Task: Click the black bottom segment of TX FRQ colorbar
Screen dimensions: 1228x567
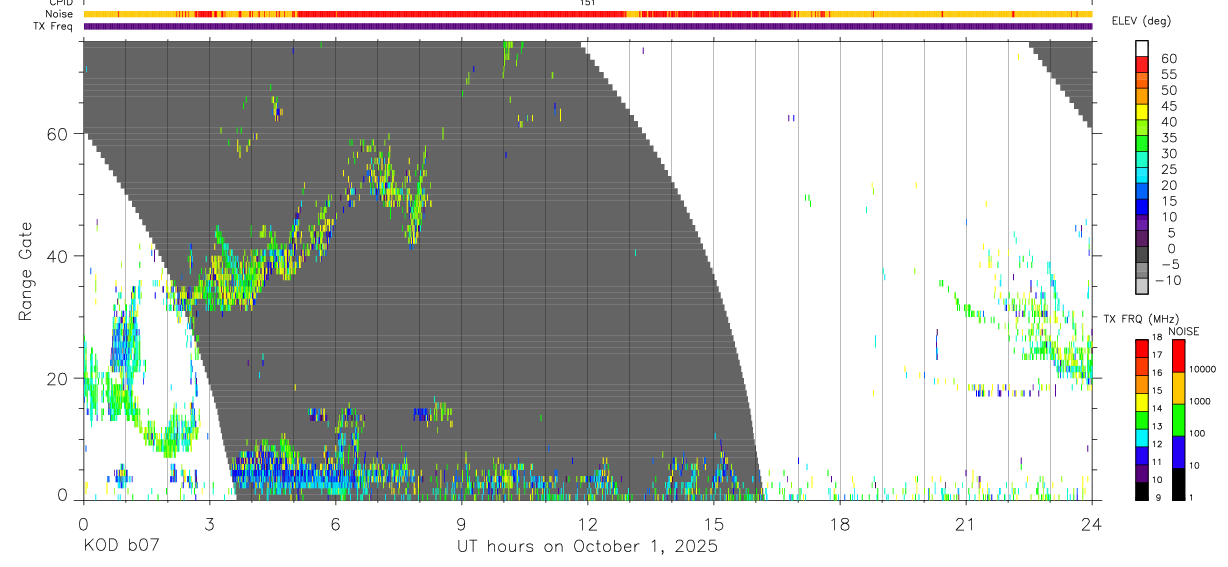Action: pyautogui.click(x=1142, y=491)
